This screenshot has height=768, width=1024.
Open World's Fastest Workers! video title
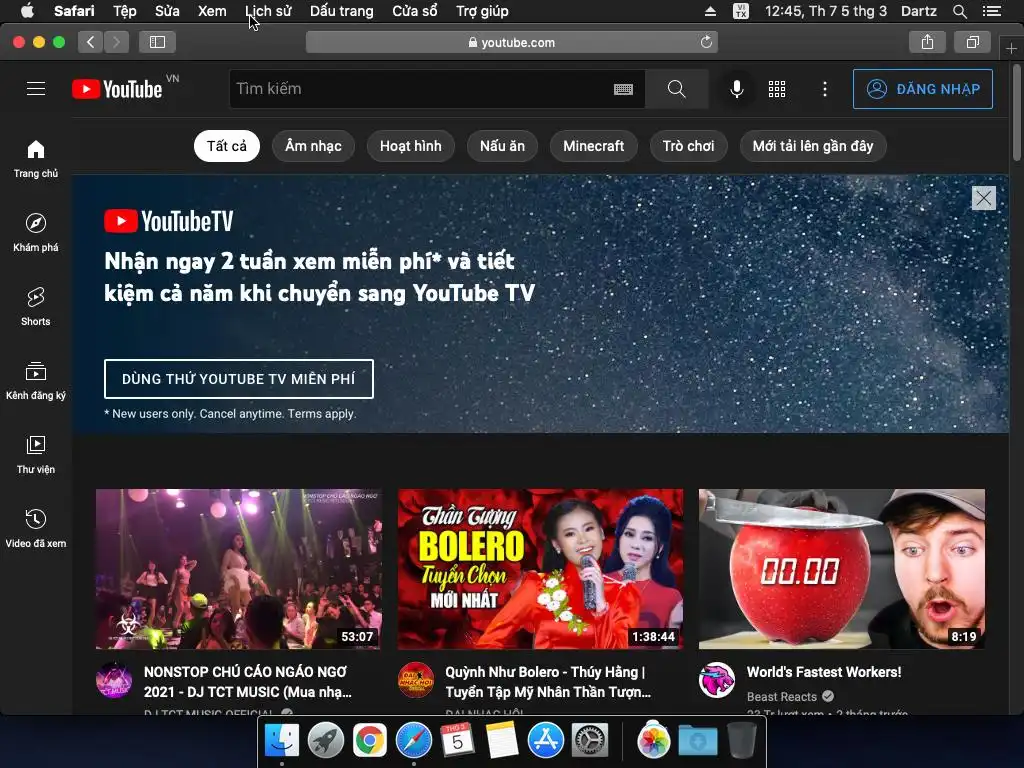pos(824,672)
